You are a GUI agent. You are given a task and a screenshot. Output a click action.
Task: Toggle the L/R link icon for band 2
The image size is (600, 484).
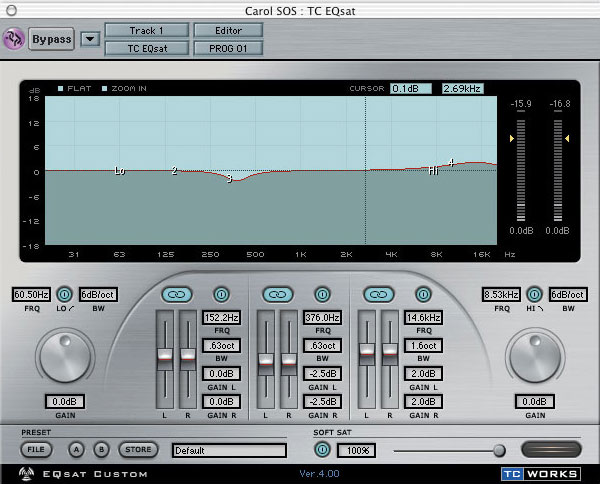pyautogui.click(x=177, y=294)
